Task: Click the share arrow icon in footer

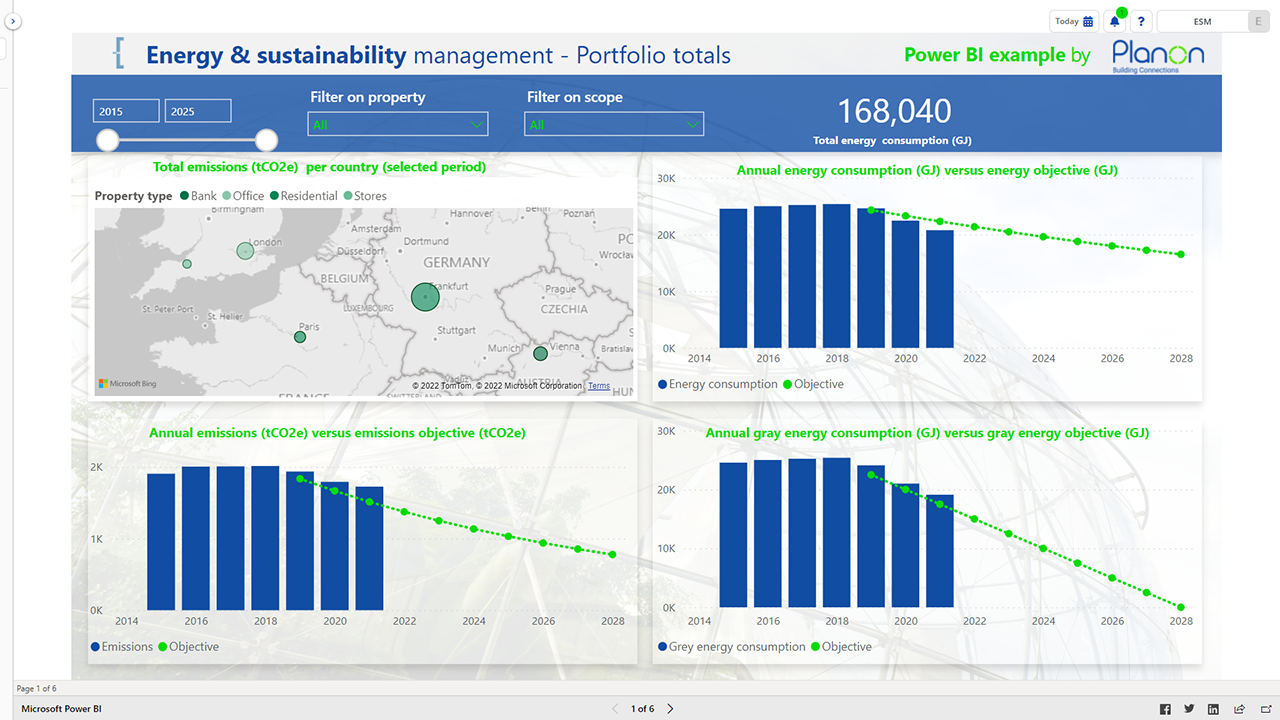Action: coord(1239,709)
